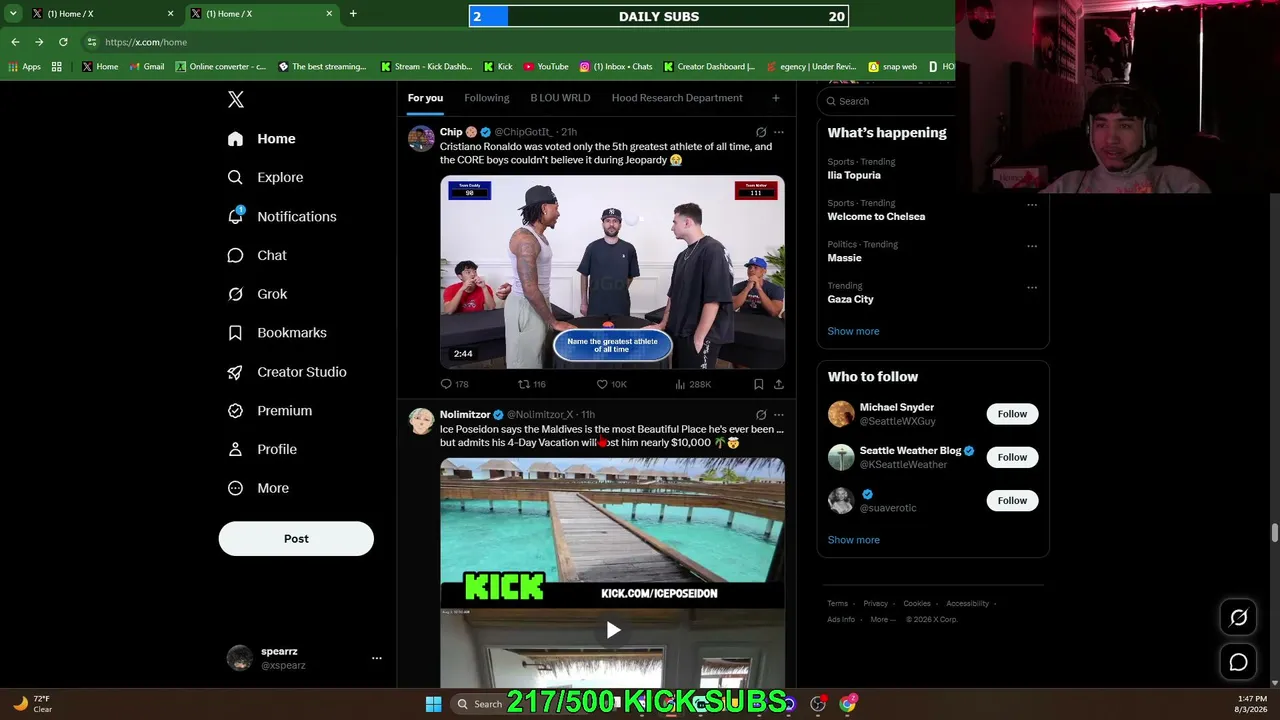Share Chip's Ronaldo post

(x=778, y=384)
